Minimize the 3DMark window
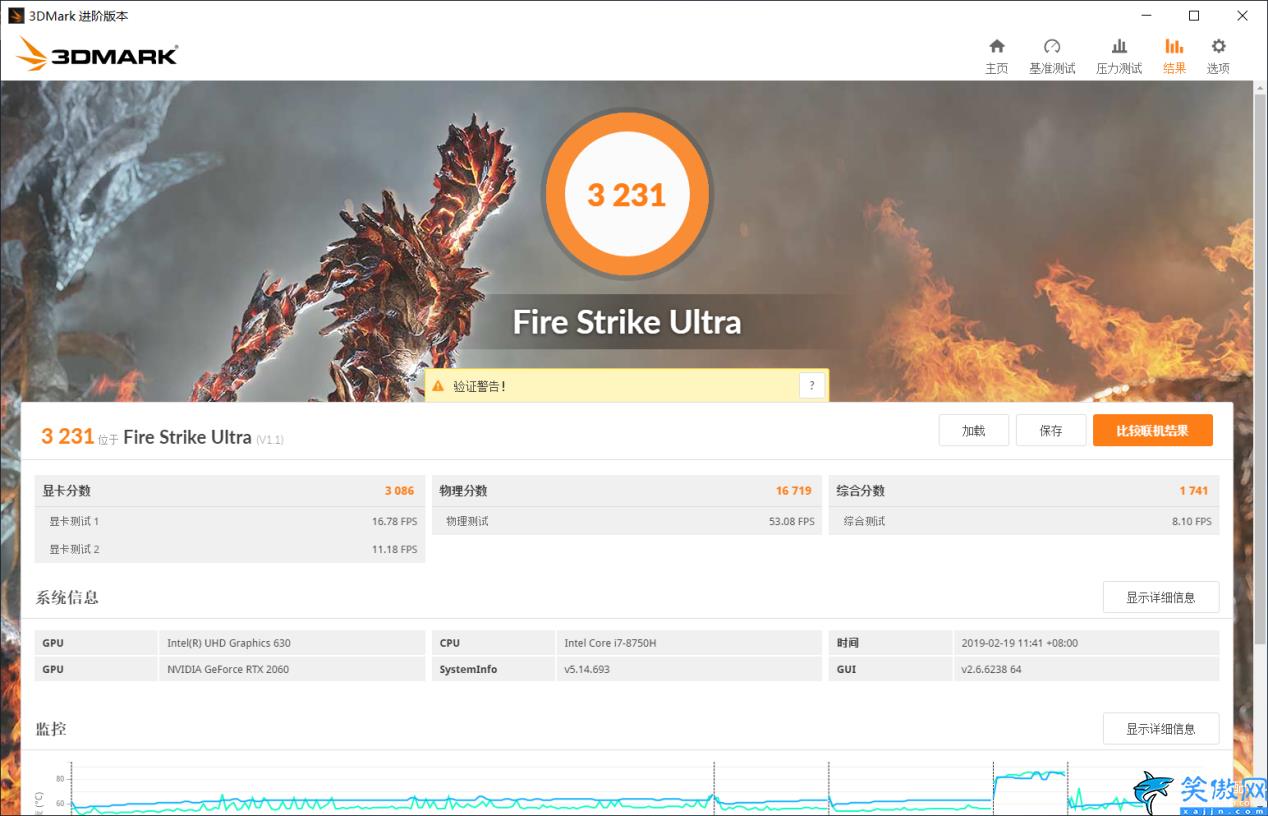The height and width of the screenshot is (816, 1268). point(1146,16)
